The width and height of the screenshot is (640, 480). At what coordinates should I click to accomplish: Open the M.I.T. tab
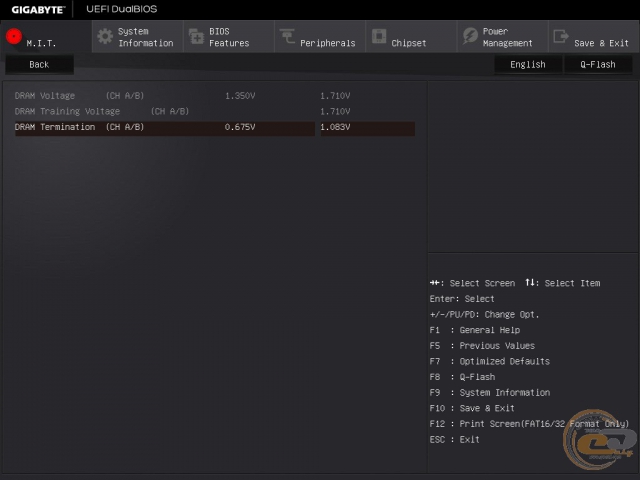tap(46, 37)
